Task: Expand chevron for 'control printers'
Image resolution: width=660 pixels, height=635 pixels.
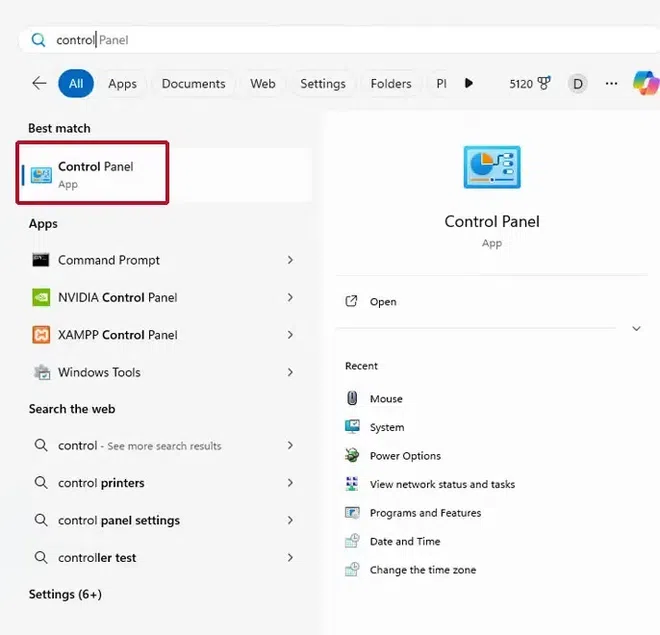Action: 290,483
